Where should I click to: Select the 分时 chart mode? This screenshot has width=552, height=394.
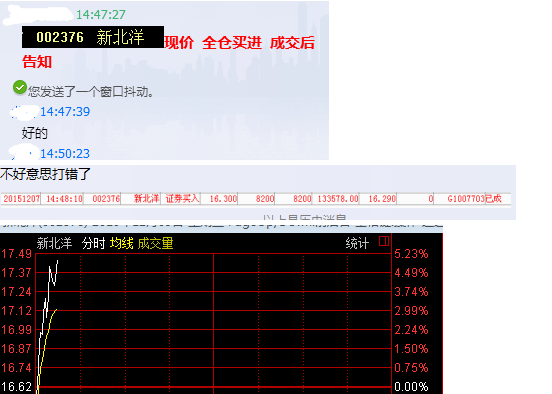tap(93, 243)
